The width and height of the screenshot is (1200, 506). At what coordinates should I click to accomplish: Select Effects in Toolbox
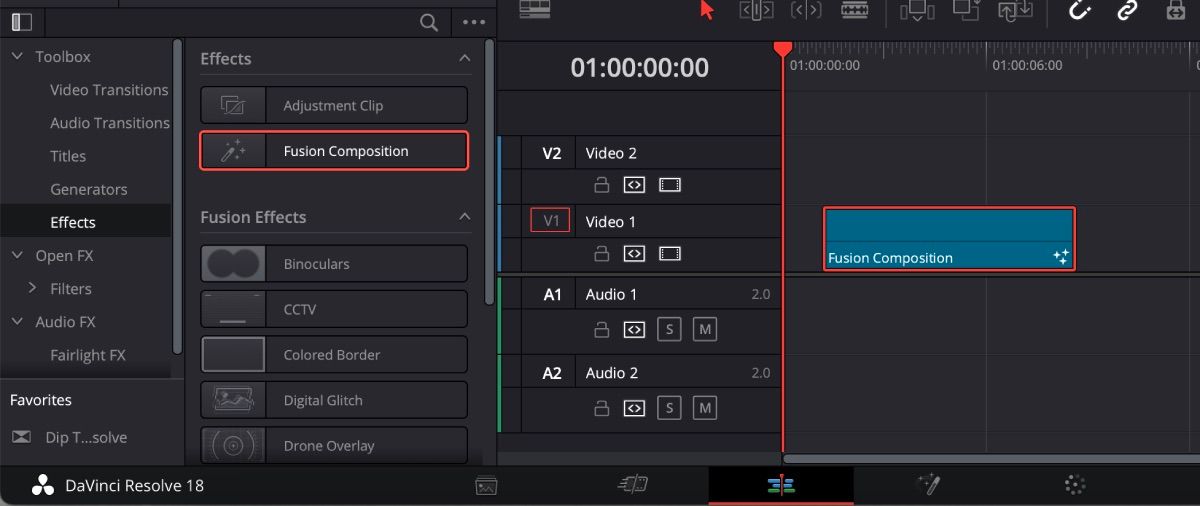pyautogui.click(x=73, y=222)
